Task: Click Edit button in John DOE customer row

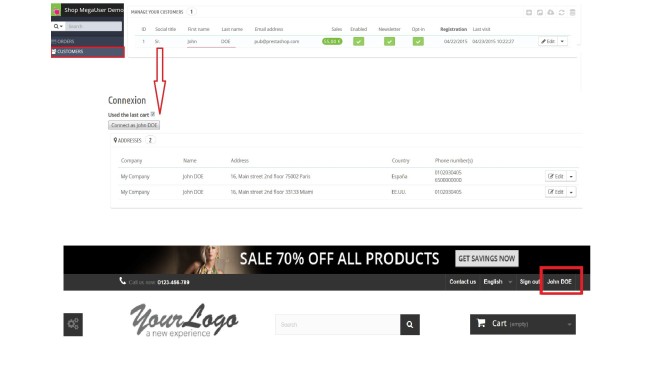Action: point(548,41)
